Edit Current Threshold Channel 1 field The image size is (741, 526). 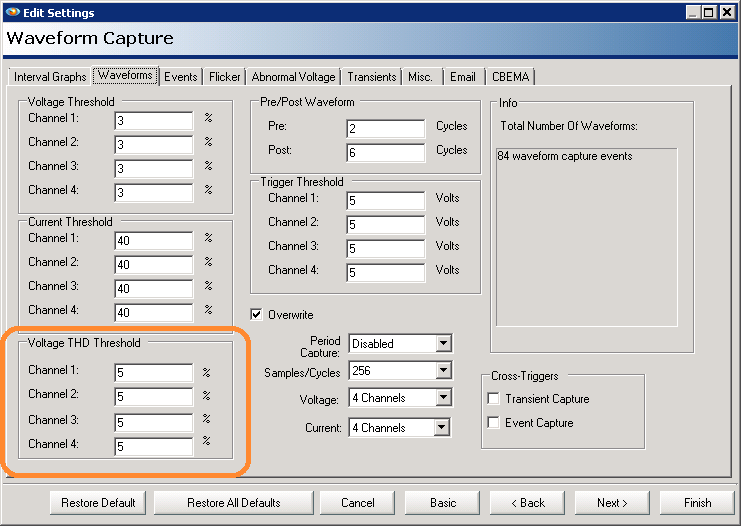point(154,241)
